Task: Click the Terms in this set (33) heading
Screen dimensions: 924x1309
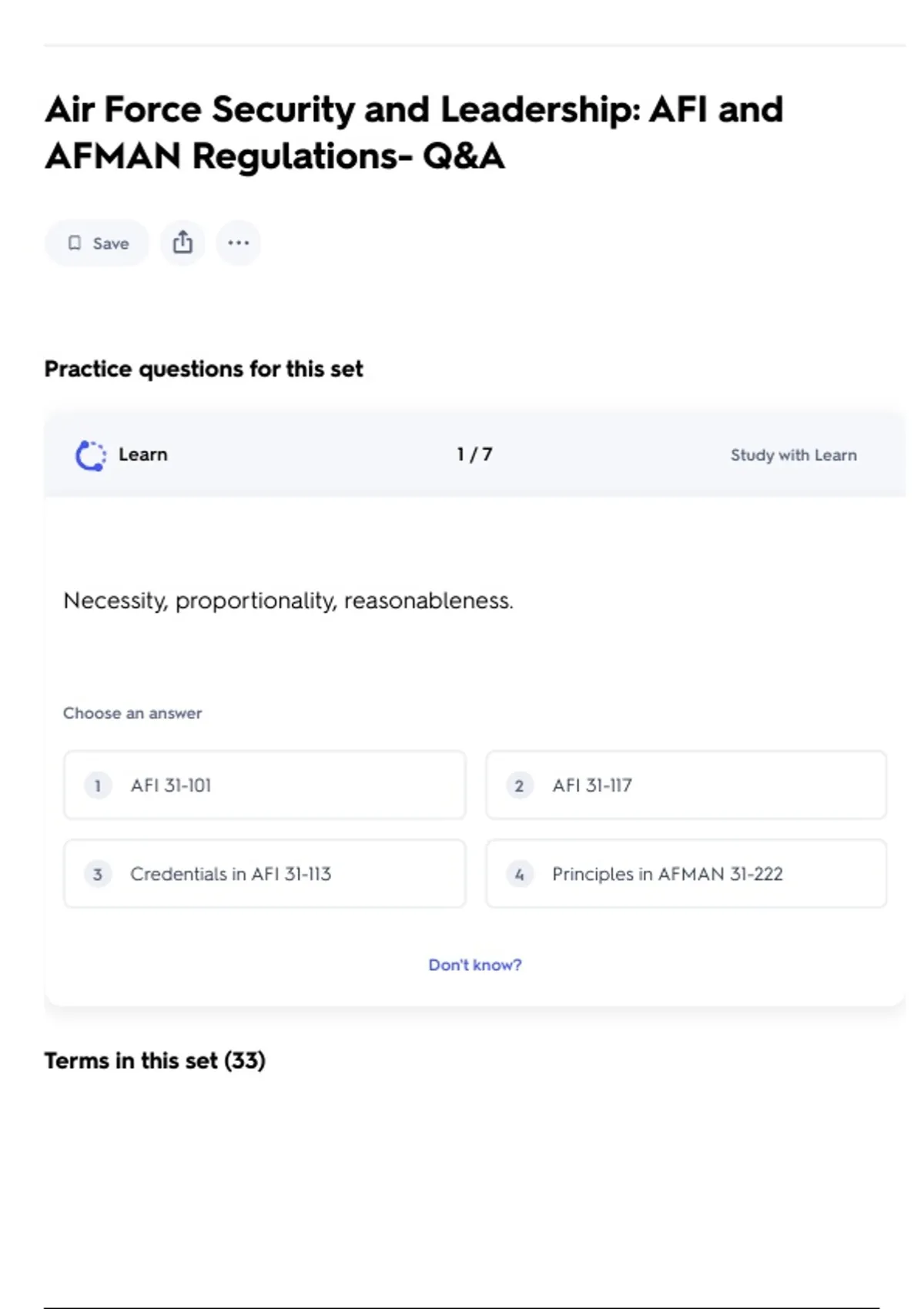Action: click(155, 1060)
